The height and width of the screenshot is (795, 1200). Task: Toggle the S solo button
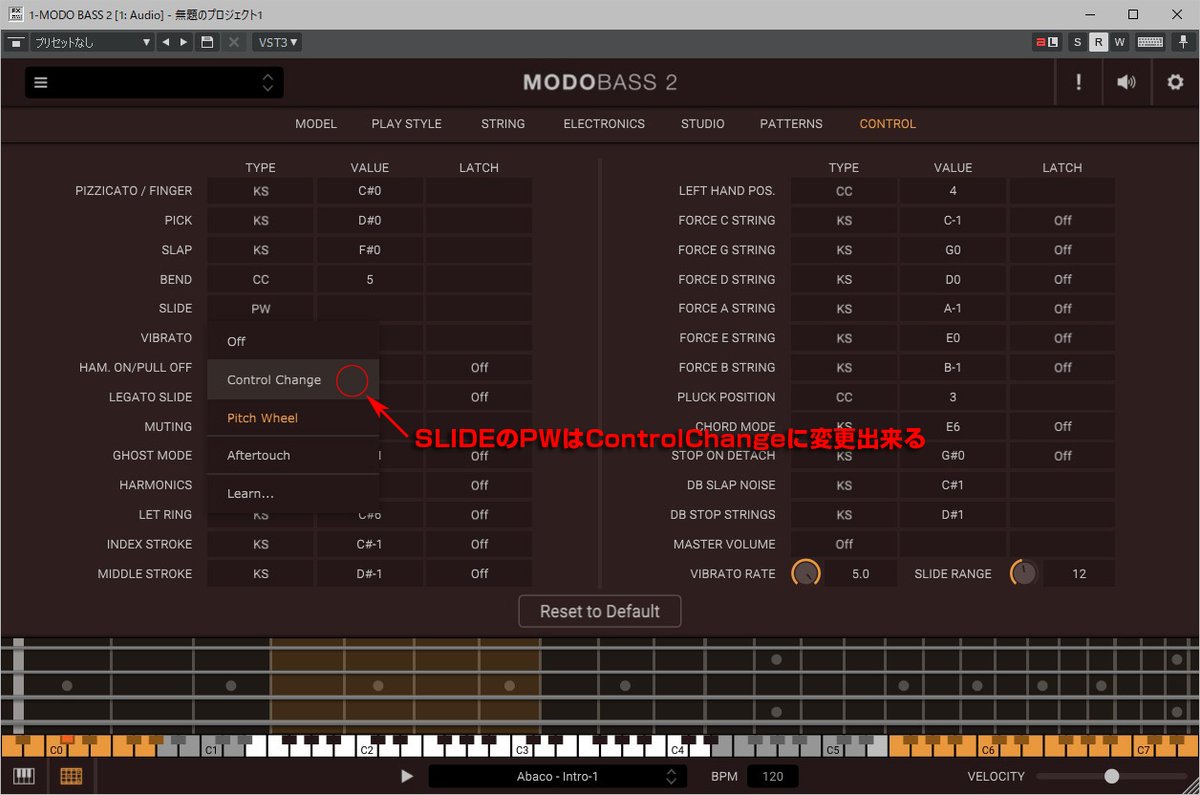coord(1077,42)
